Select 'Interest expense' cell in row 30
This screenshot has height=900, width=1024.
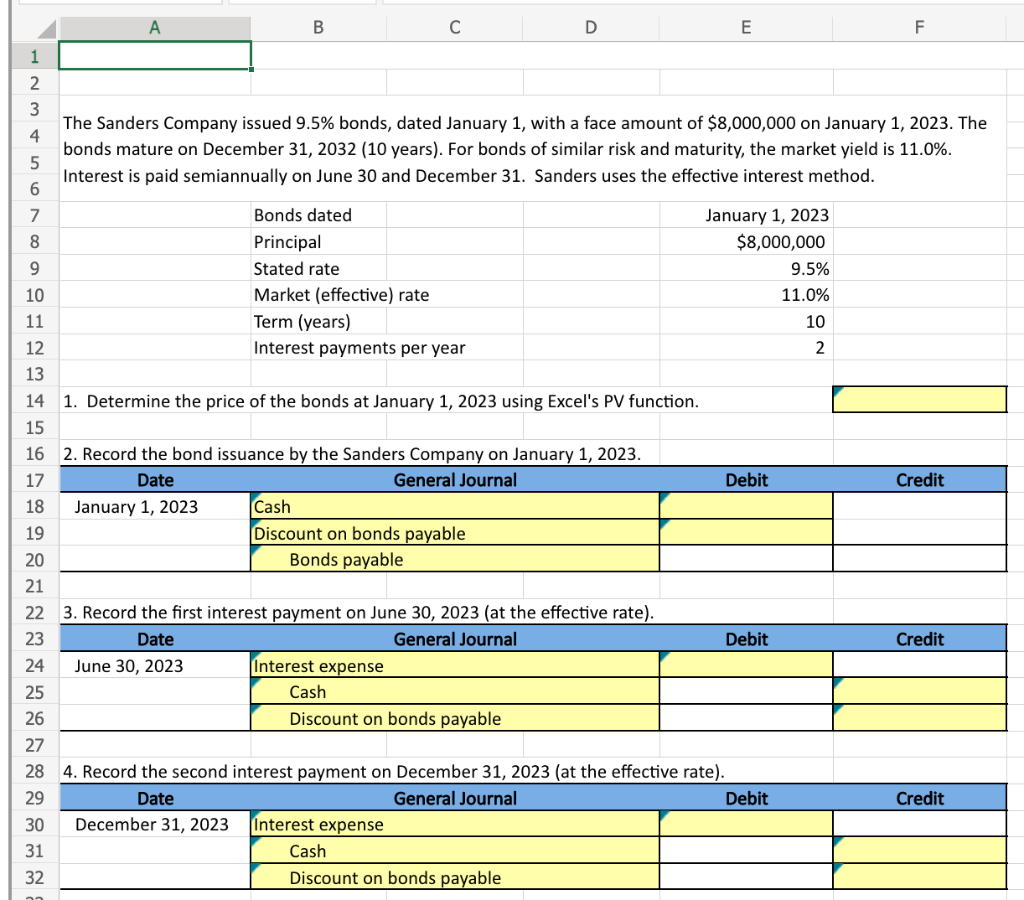[x=455, y=824]
